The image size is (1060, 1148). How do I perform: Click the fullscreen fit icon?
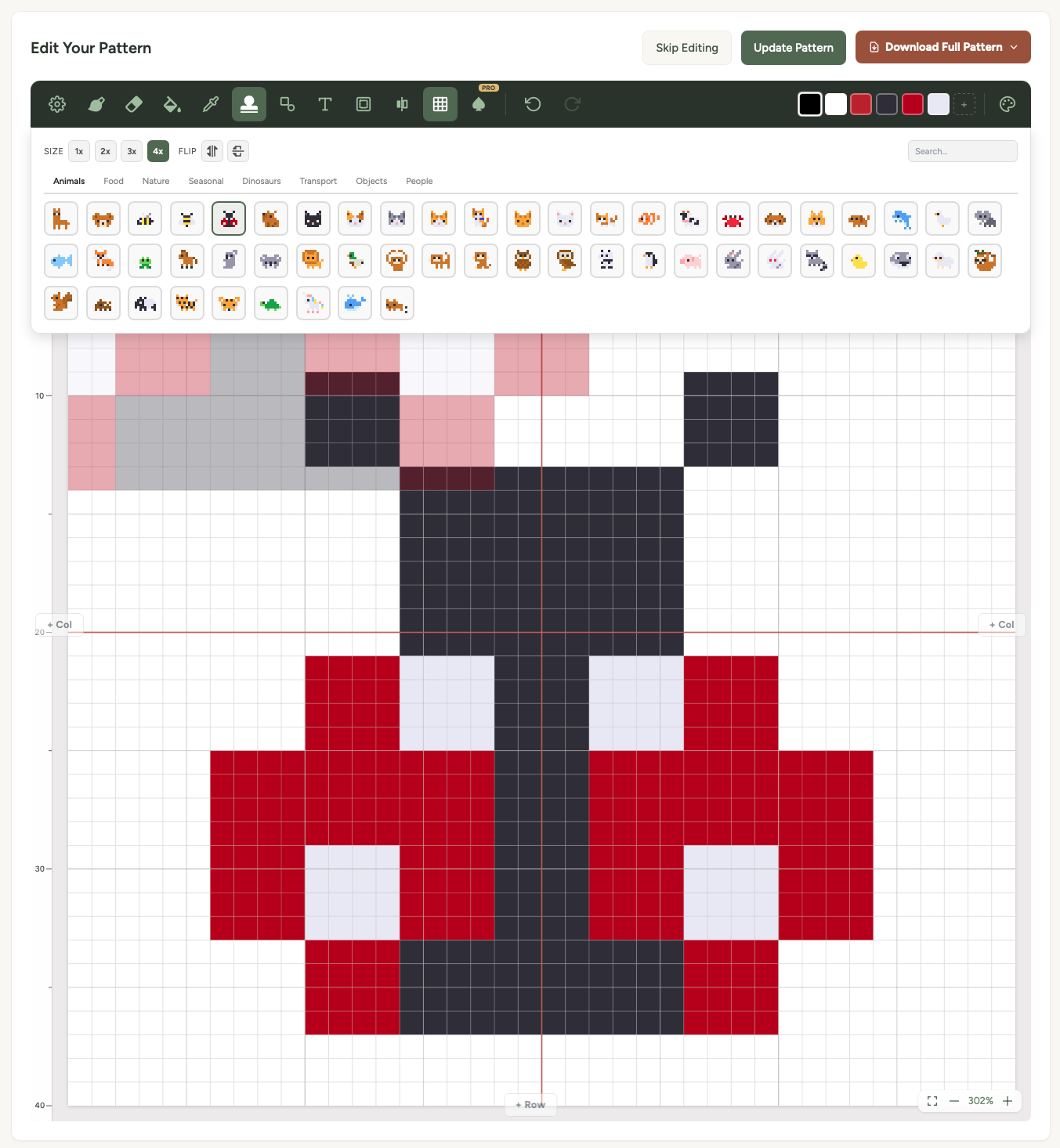(x=932, y=1101)
